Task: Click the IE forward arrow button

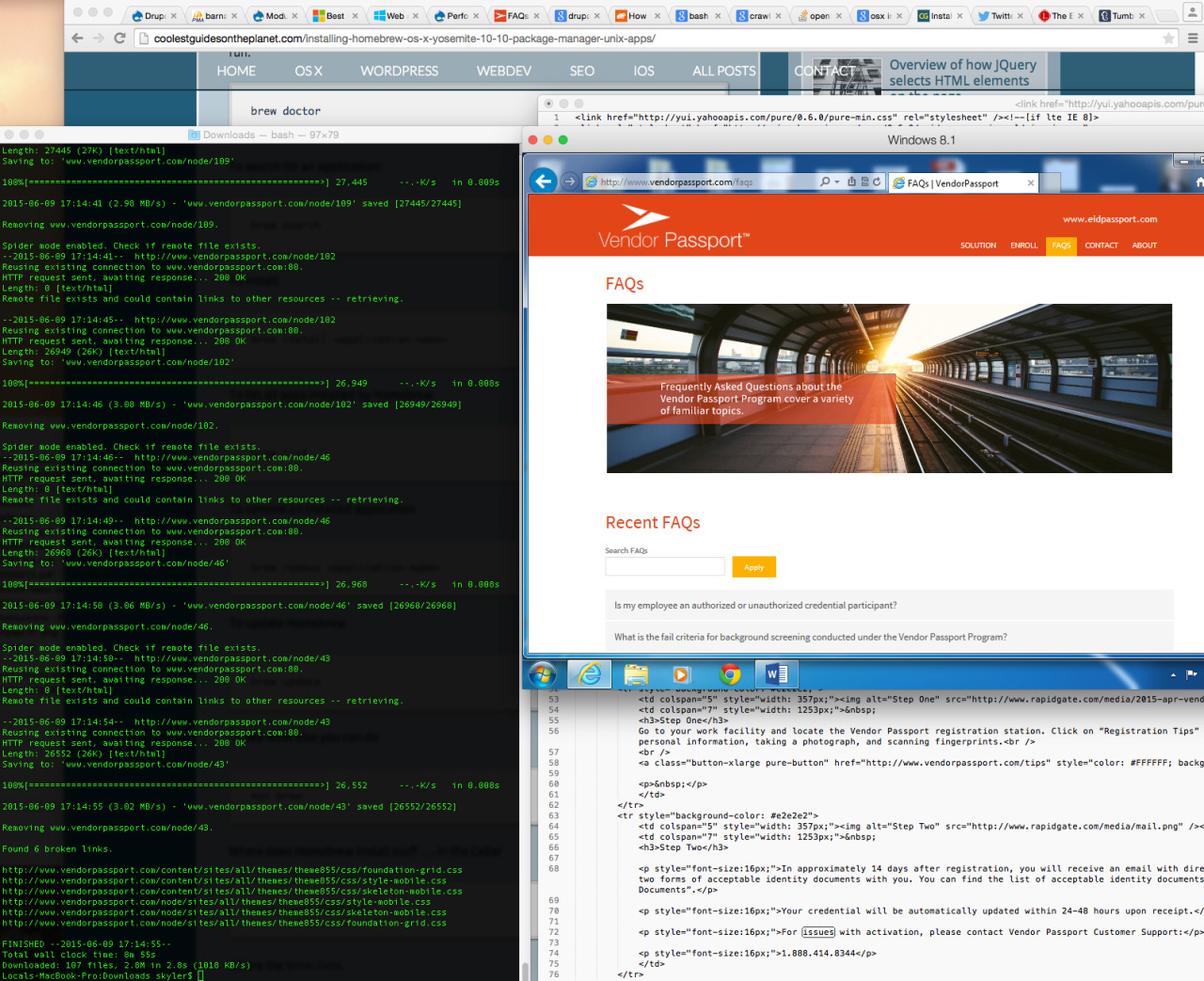Action: coord(570,182)
